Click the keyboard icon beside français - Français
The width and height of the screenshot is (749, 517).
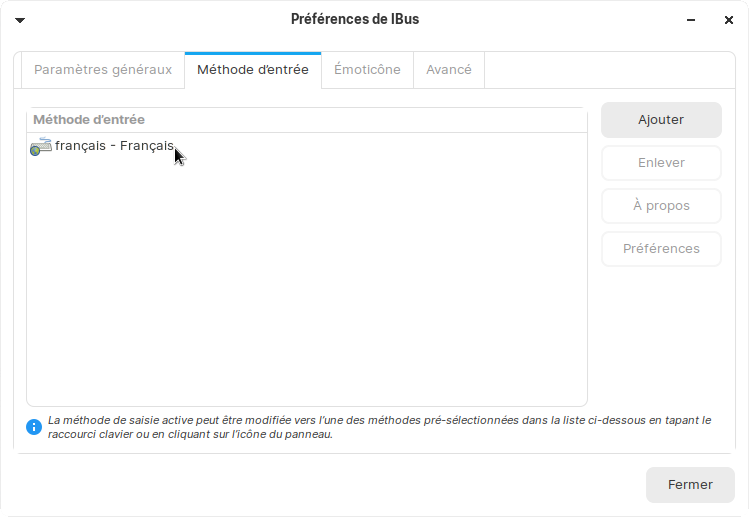click(x=40, y=147)
